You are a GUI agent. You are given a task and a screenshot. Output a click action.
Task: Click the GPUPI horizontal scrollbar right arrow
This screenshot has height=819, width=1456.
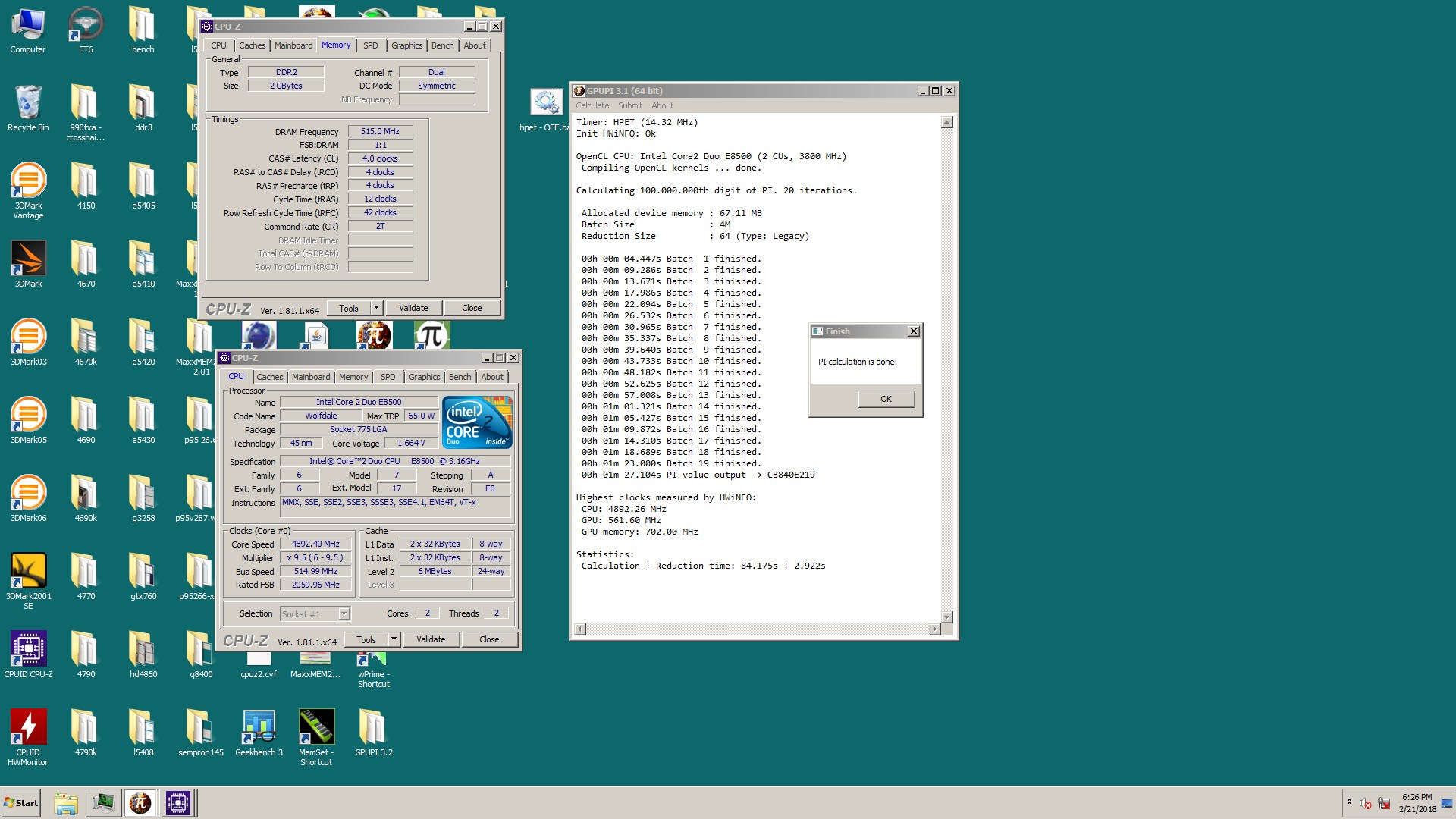pos(934,629)
